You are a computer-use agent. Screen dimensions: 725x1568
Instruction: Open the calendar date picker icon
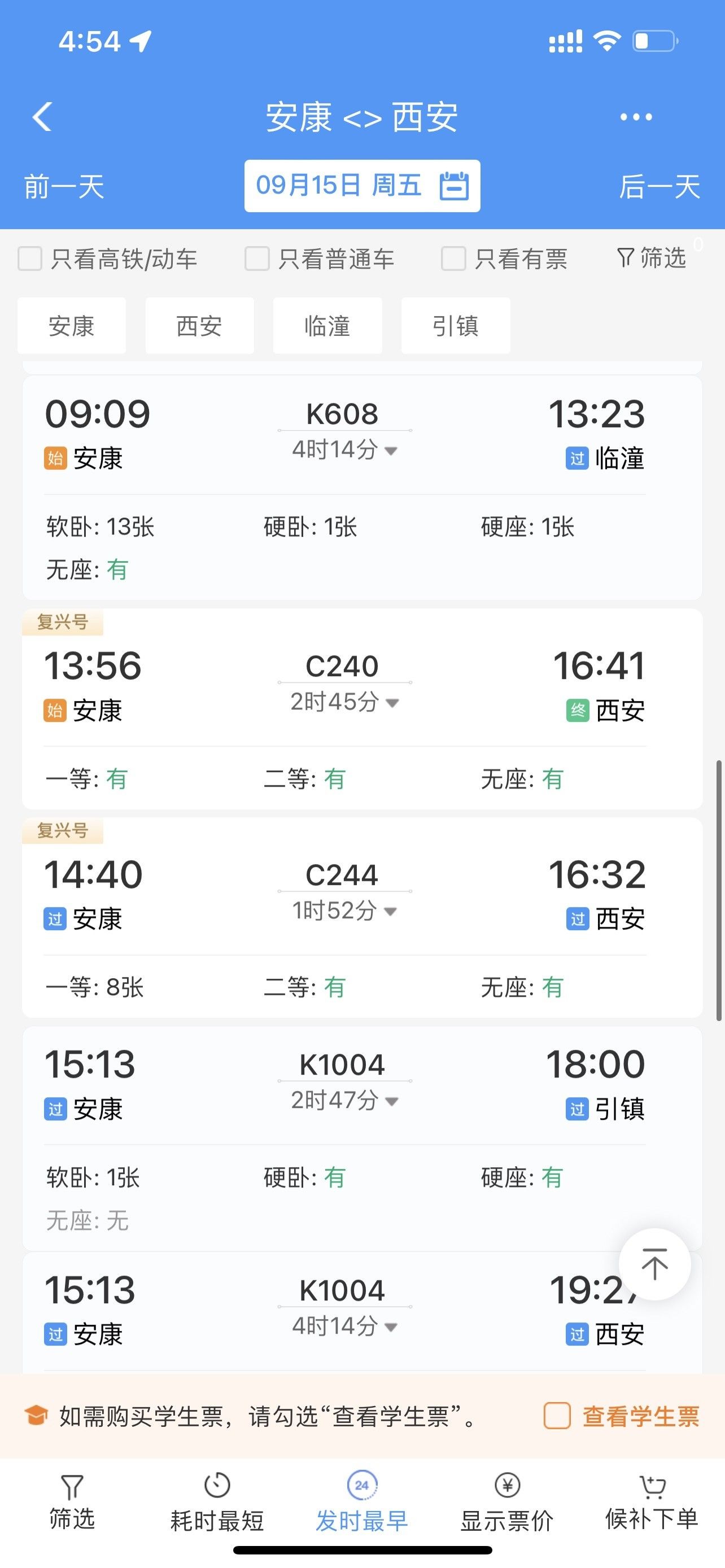pos(454,186)
